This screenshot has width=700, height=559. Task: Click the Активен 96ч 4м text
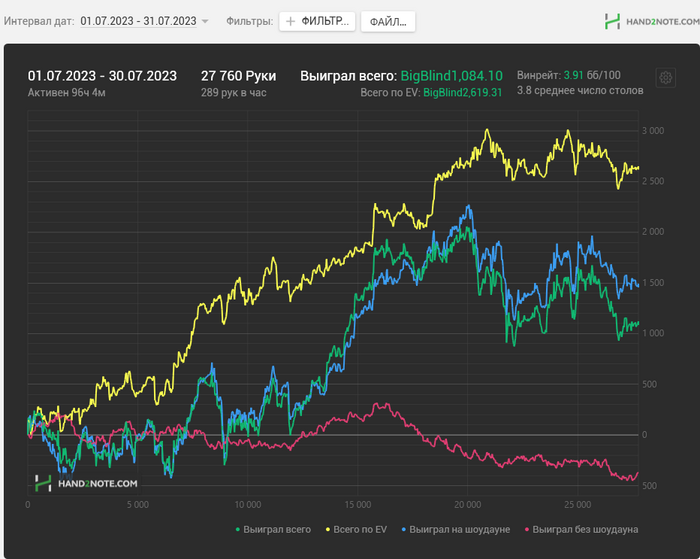pos(67,92)
